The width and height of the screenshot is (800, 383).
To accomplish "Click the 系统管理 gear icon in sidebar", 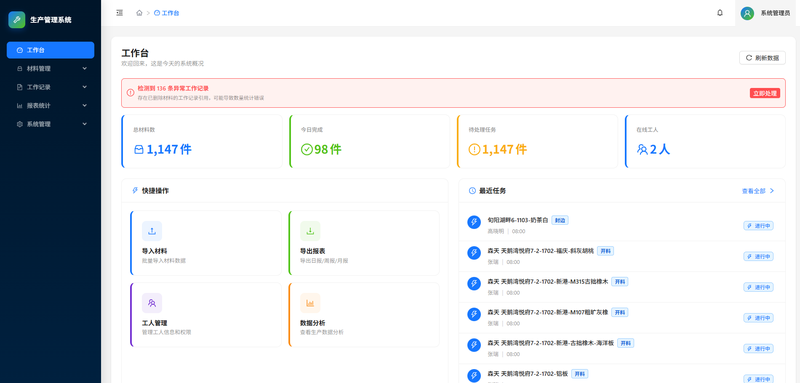I will click(x=20, y=124).
